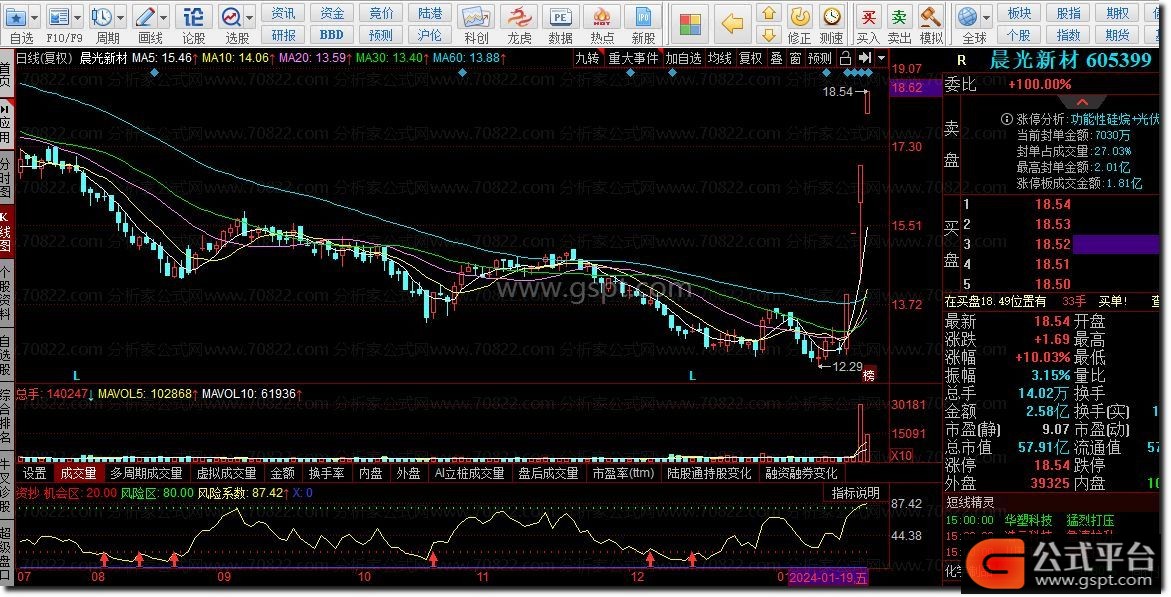Click the red up-caret in sell panel

point(1081,102)
